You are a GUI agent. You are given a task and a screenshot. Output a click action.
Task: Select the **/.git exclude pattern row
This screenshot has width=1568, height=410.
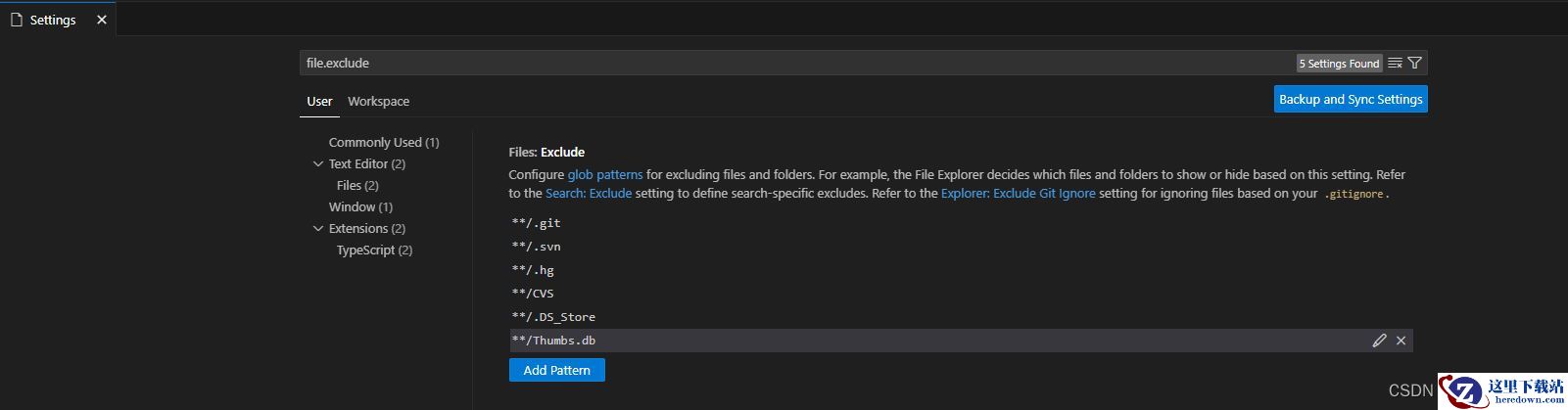(961, 223)
